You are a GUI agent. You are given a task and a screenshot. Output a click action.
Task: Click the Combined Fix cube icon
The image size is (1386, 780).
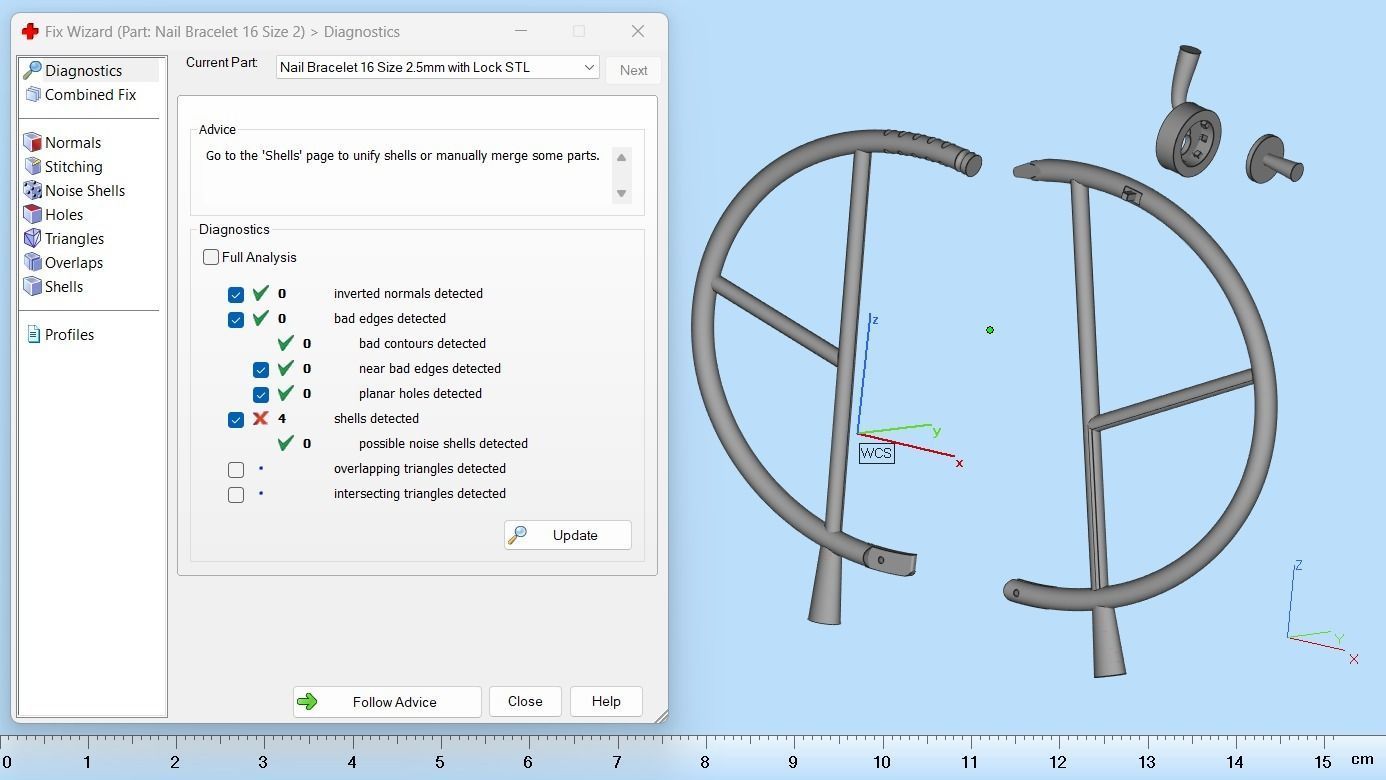coord(32,94)
